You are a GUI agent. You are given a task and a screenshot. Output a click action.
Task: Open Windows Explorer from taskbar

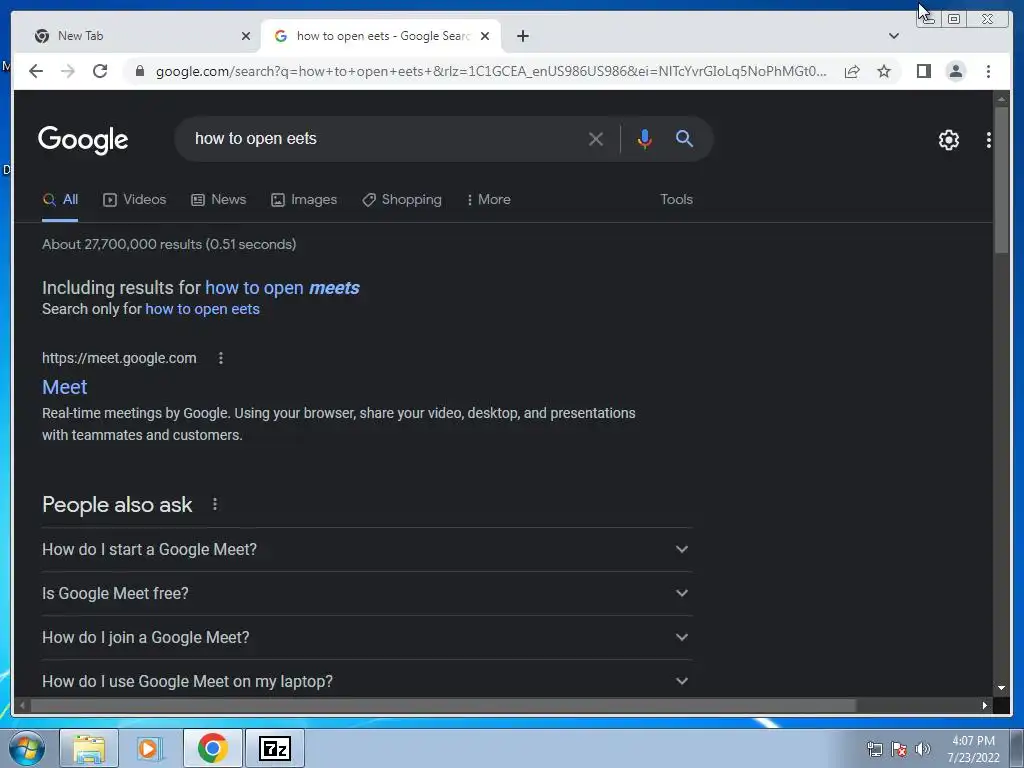click(89, 748)
